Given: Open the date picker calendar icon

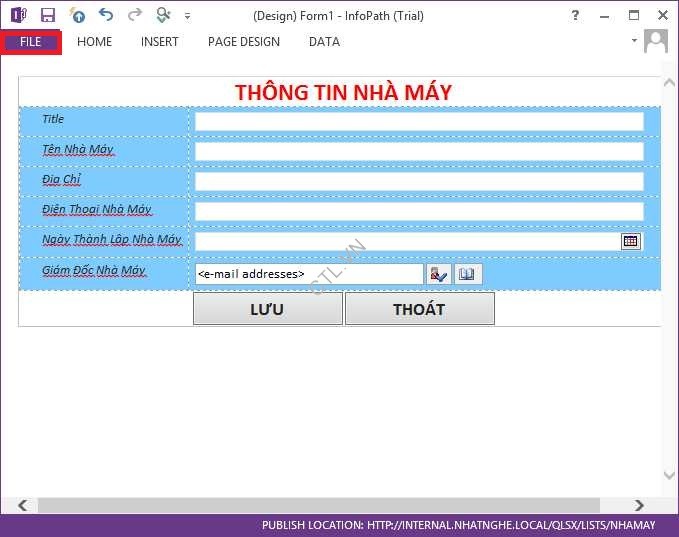Looking at the screenshot, I should (630, 241).
